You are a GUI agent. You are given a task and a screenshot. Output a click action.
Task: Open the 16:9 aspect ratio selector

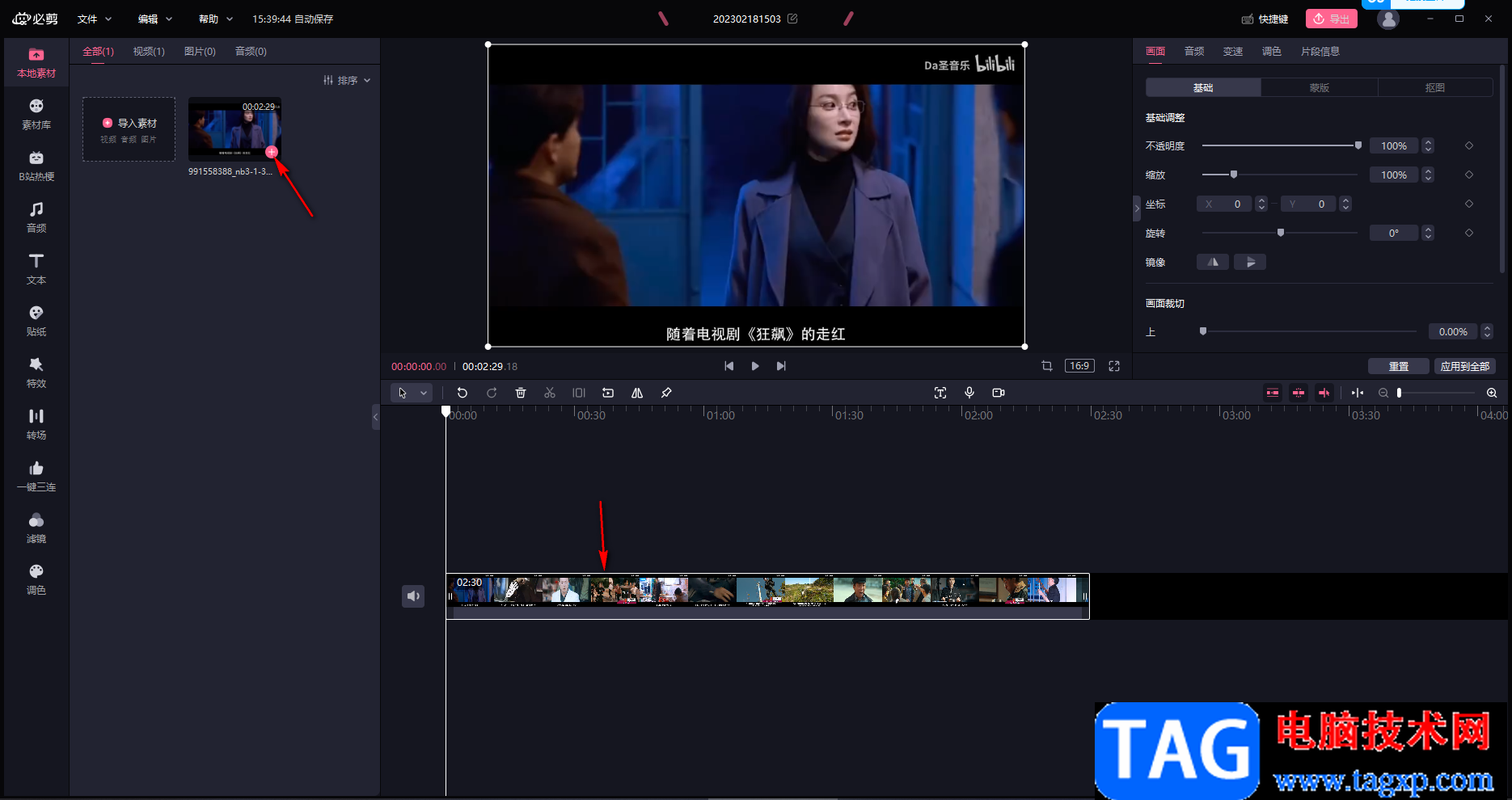(x=1079, y=366)
